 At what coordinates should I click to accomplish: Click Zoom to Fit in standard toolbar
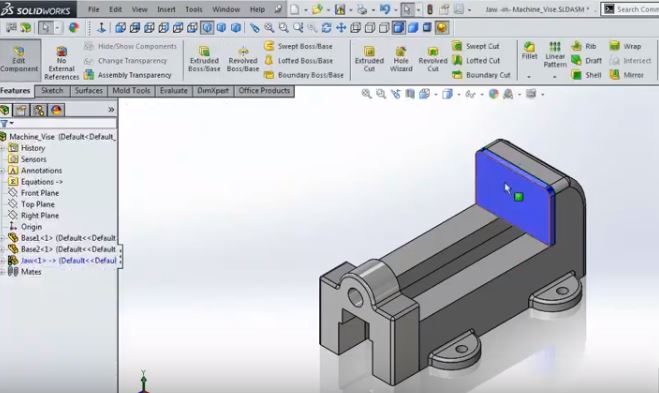(269, 28)
